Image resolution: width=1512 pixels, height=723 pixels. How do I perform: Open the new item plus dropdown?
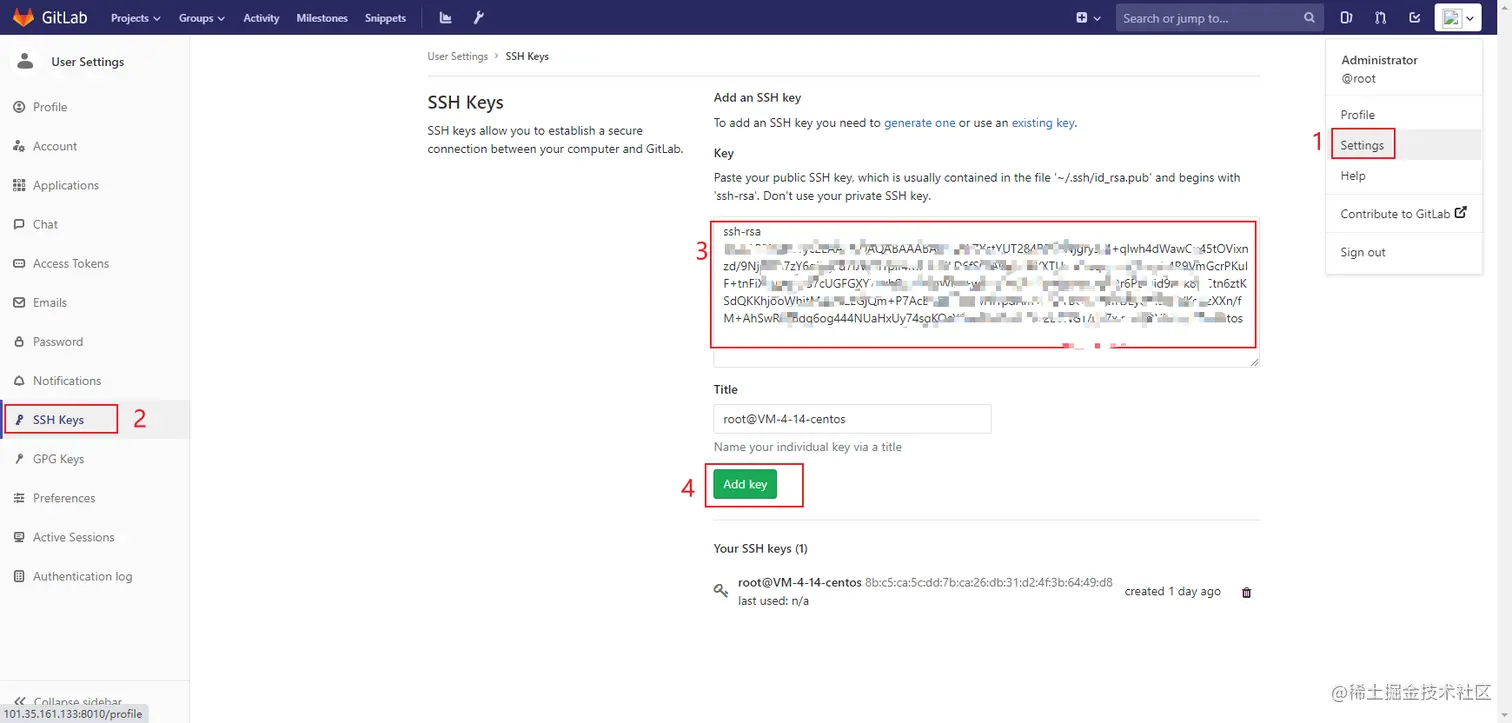[x=1088, y=18]
